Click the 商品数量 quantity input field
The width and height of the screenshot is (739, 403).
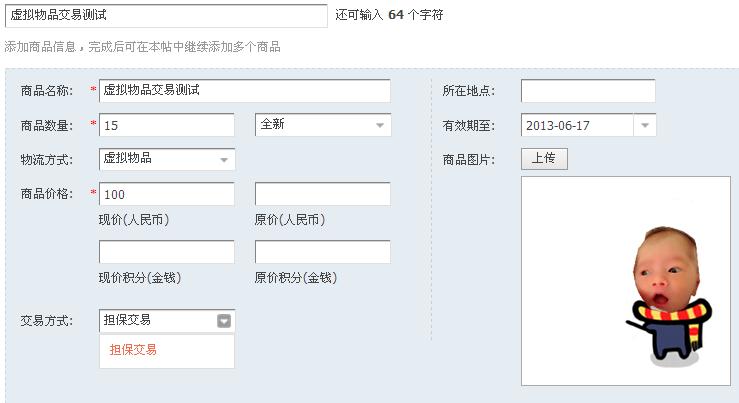pos(166,125)
